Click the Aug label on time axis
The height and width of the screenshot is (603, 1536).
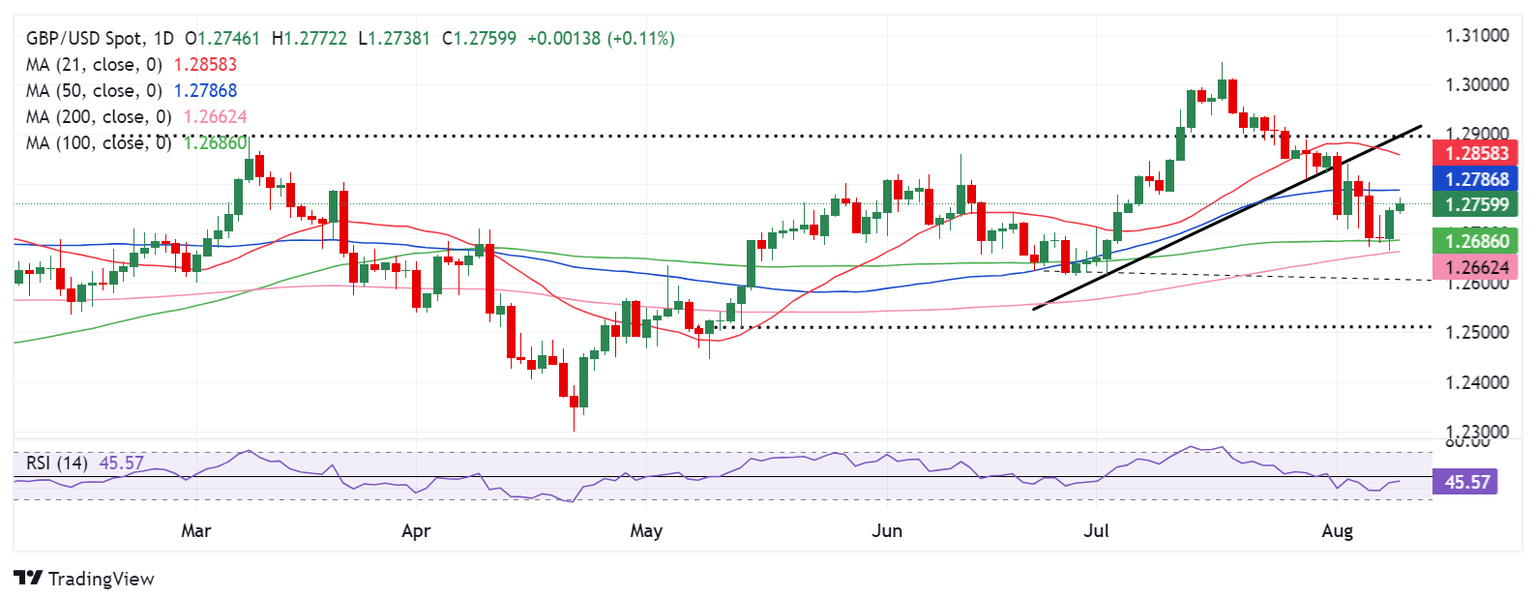[1336, 531]
